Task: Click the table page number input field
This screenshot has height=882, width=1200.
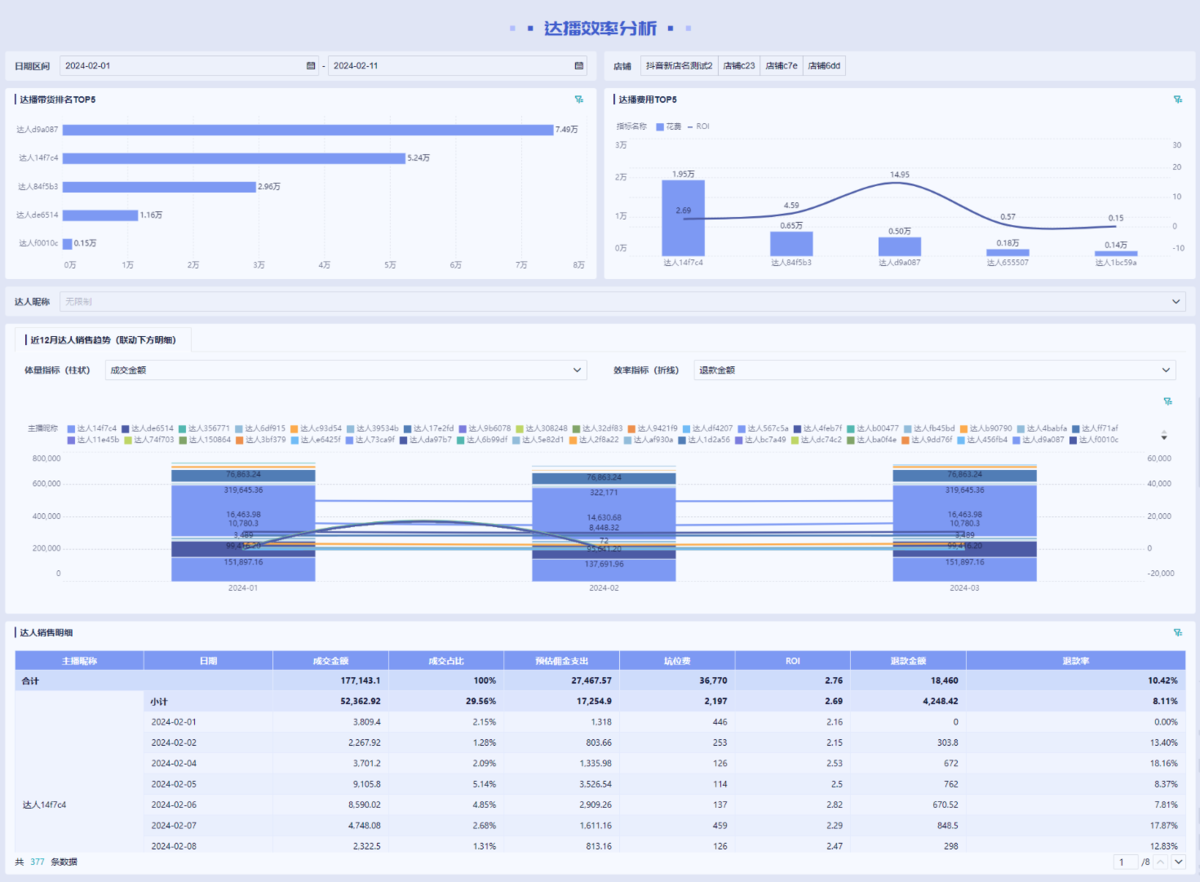Action: (1124, 861)
